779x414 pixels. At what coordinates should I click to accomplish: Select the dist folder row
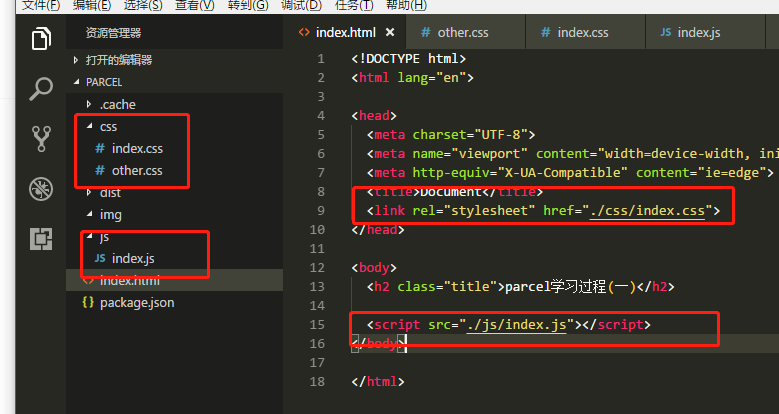pyautogui.click(x=174, y=192)
